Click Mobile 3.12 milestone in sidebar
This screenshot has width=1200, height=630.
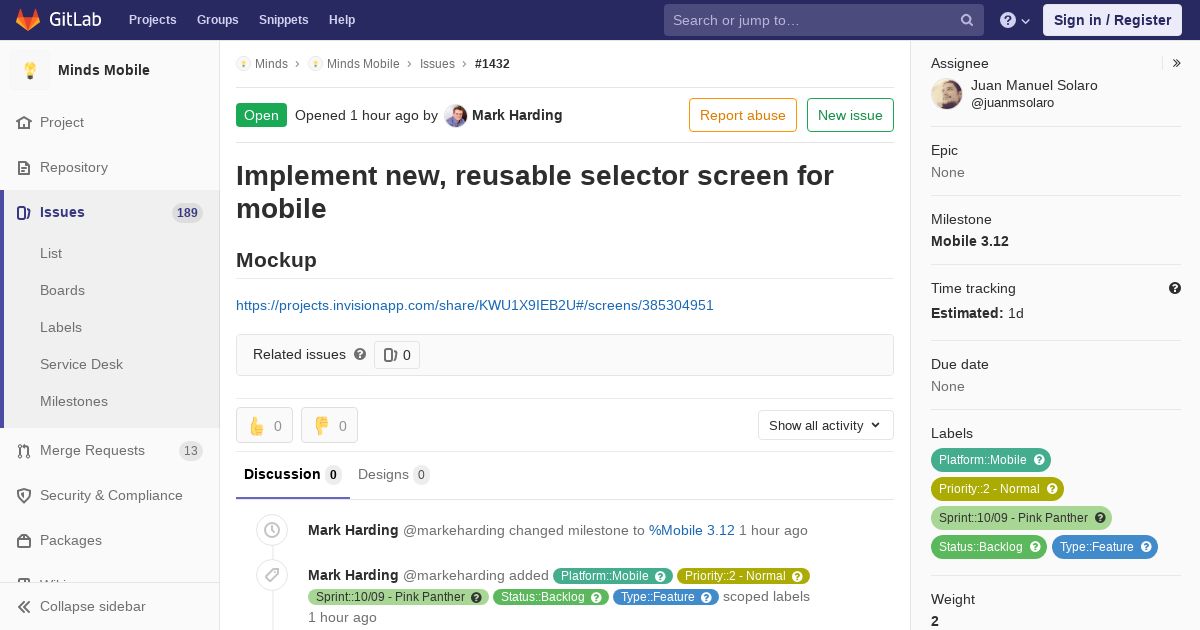tap(969, 241)
